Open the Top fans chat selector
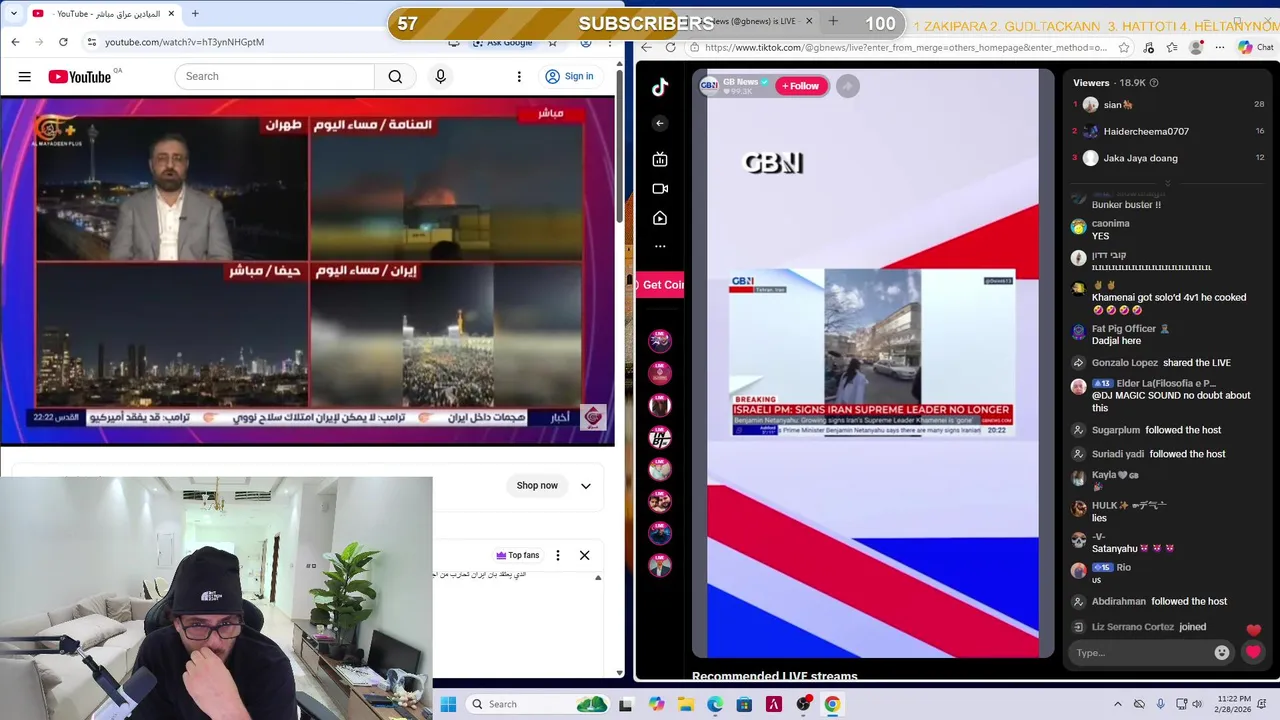Image resolution: width=1280 pixels, height=720 pixels. click(517, 555)
